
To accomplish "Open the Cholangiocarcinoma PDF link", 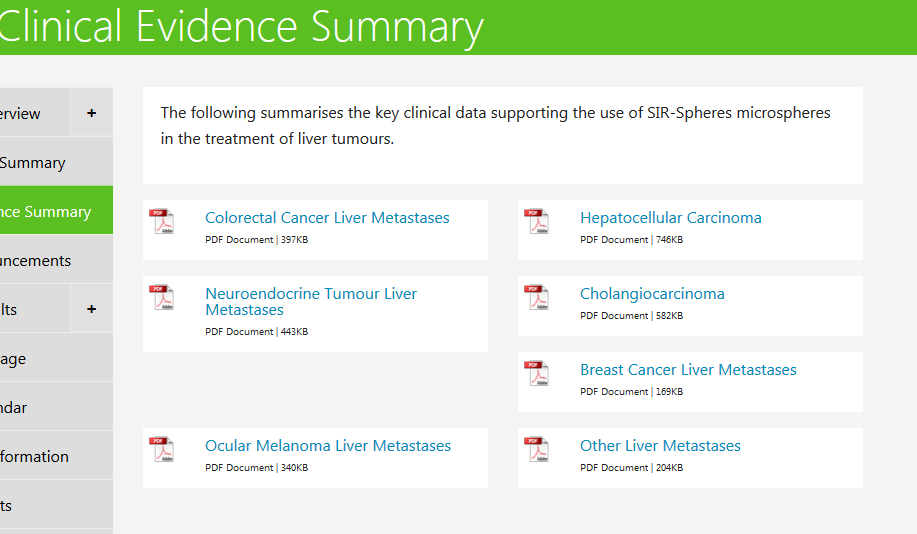I will [652, 294].
